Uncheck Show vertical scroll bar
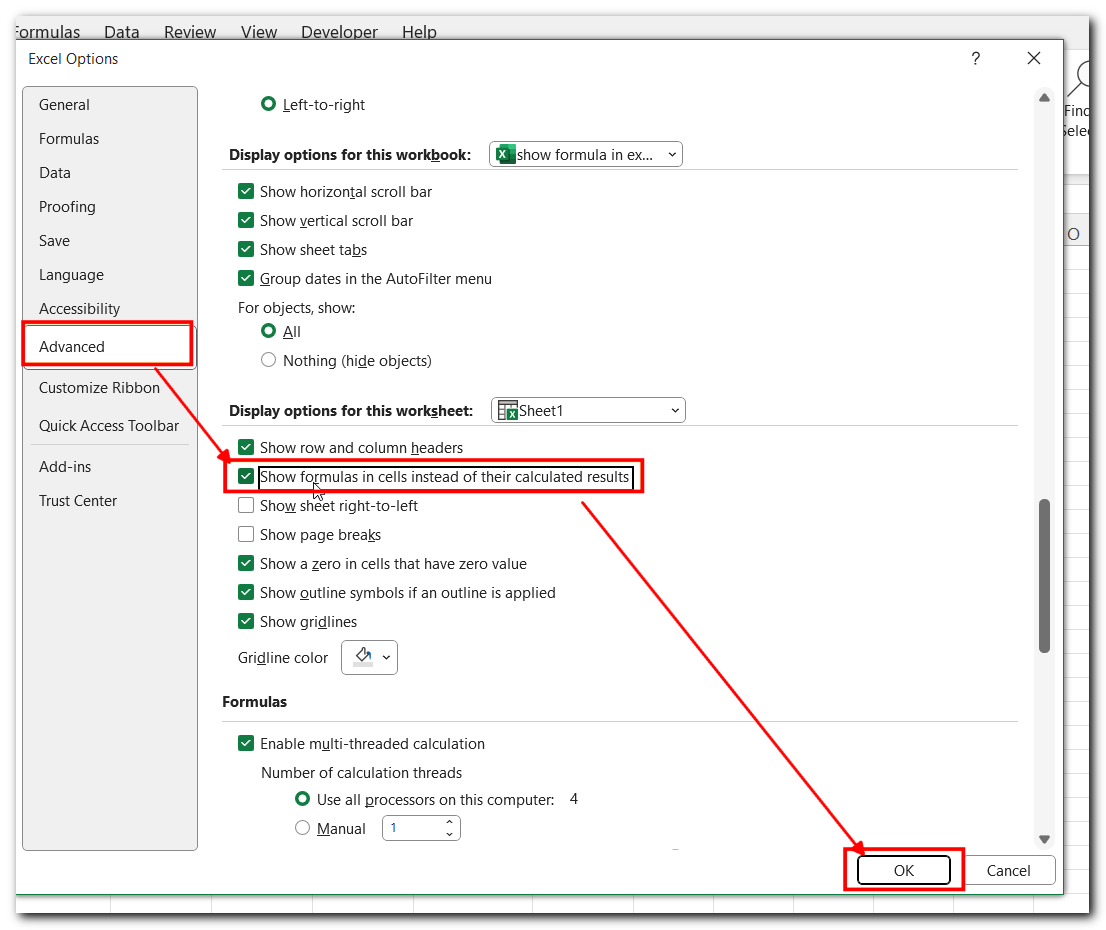The image size is (1106, 930). point(245,220)
